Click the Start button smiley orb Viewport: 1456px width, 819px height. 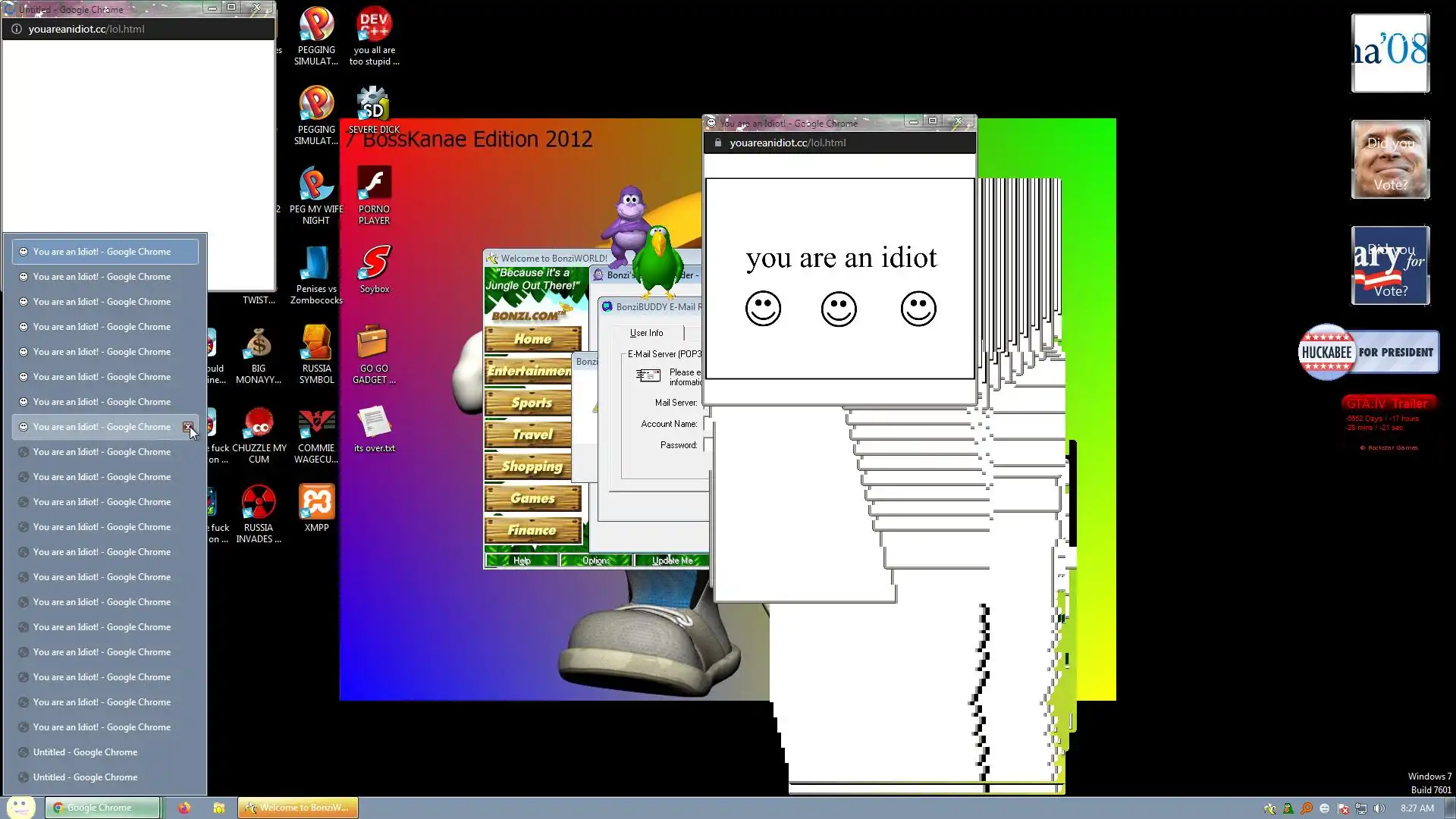click(20, 807)
